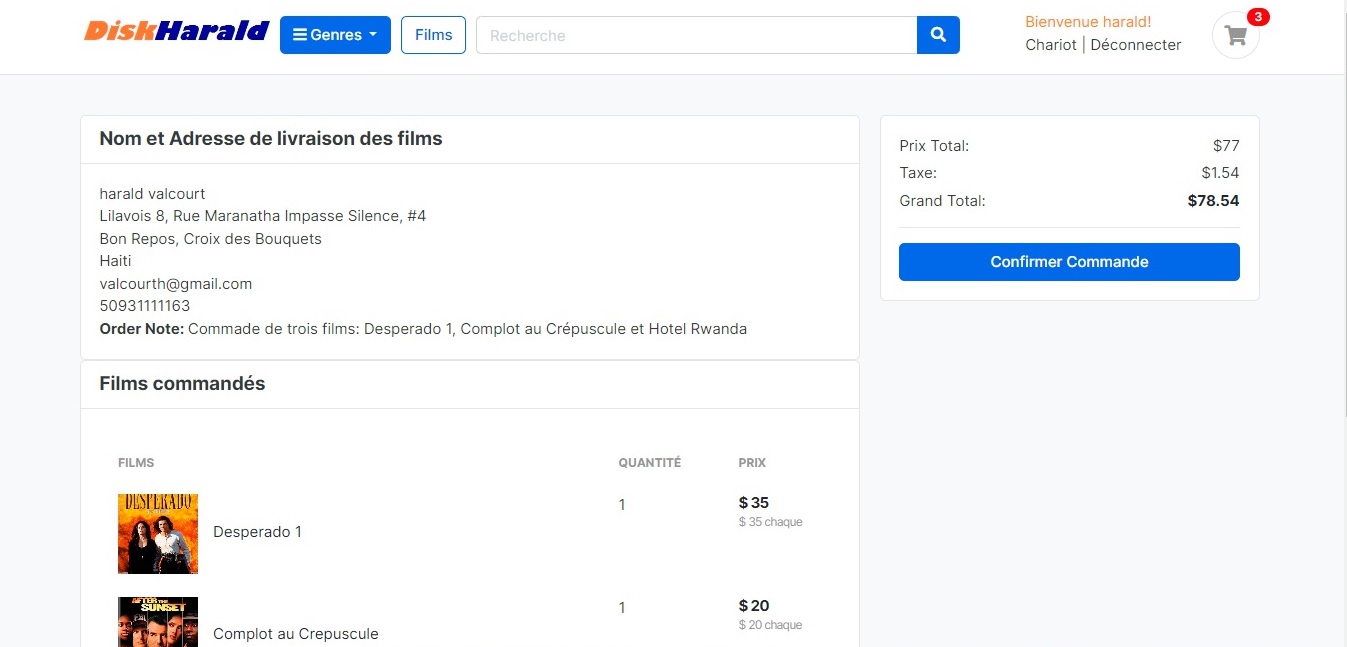The image size is (1347, 647).
Task: Select the Desperado 1 film title
Action: tap(257, 532)
